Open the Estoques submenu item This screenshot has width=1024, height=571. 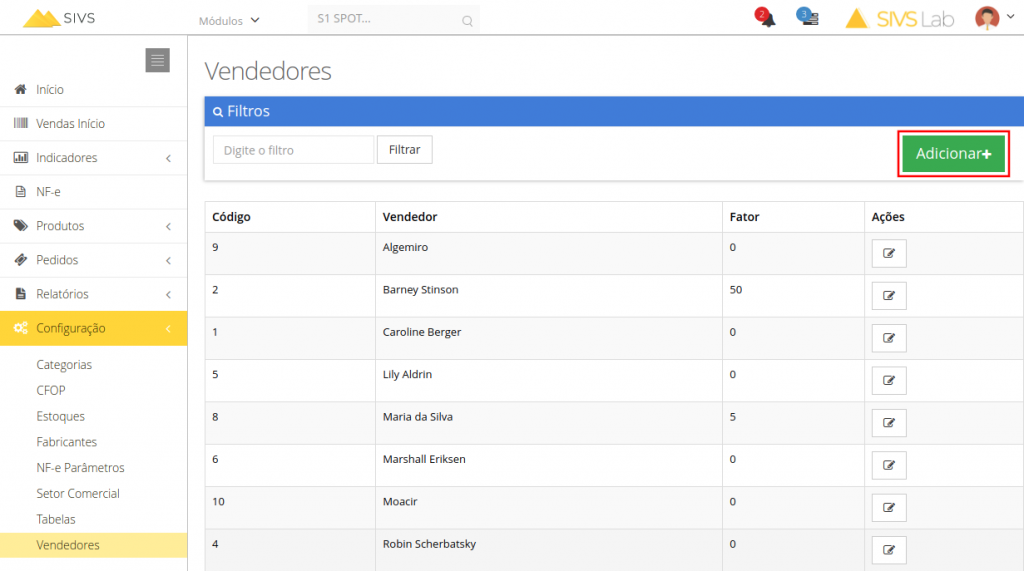(60, 416)
